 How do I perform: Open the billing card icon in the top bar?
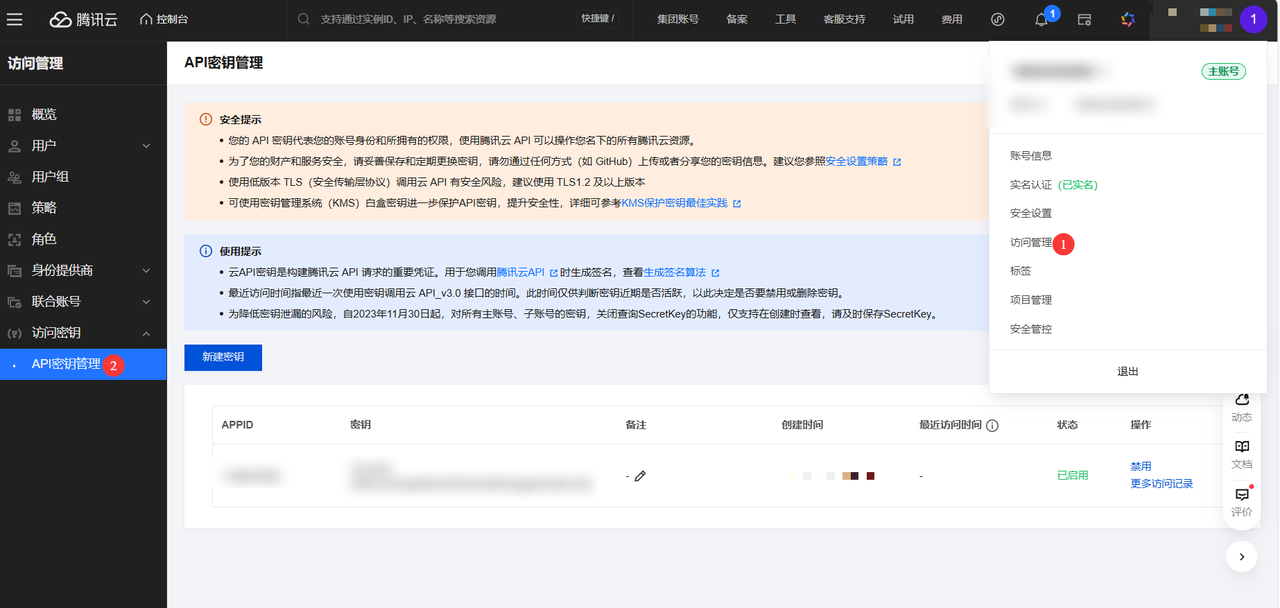[1083, 19]
